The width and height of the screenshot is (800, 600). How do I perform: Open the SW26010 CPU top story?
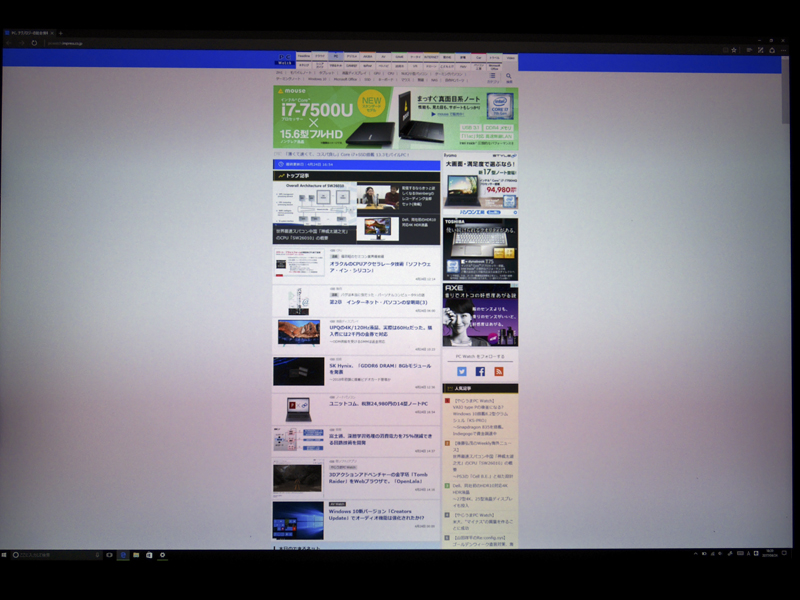click(314, 213)
